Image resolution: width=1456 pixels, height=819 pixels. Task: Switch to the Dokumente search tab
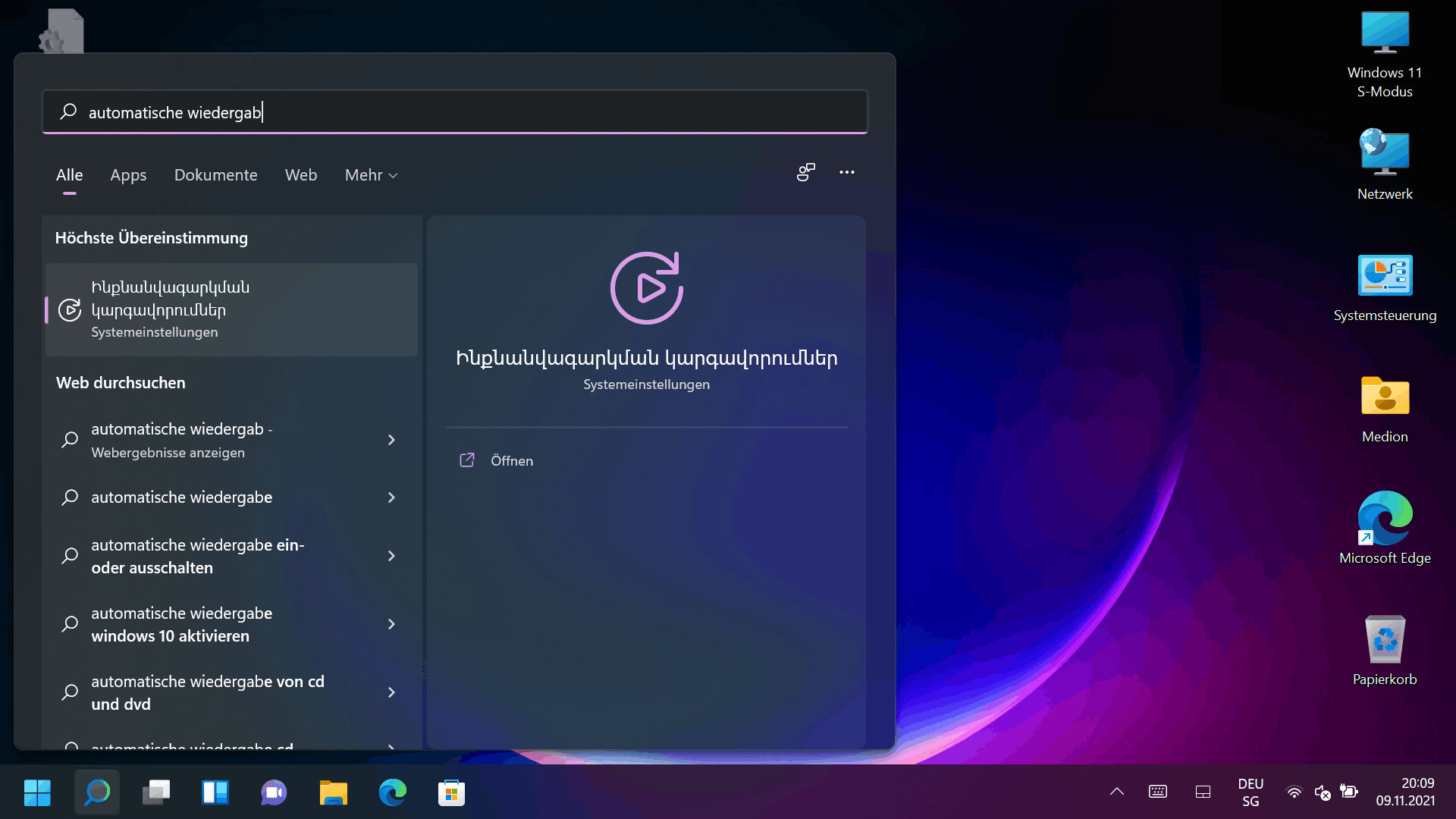click(216, 175)
